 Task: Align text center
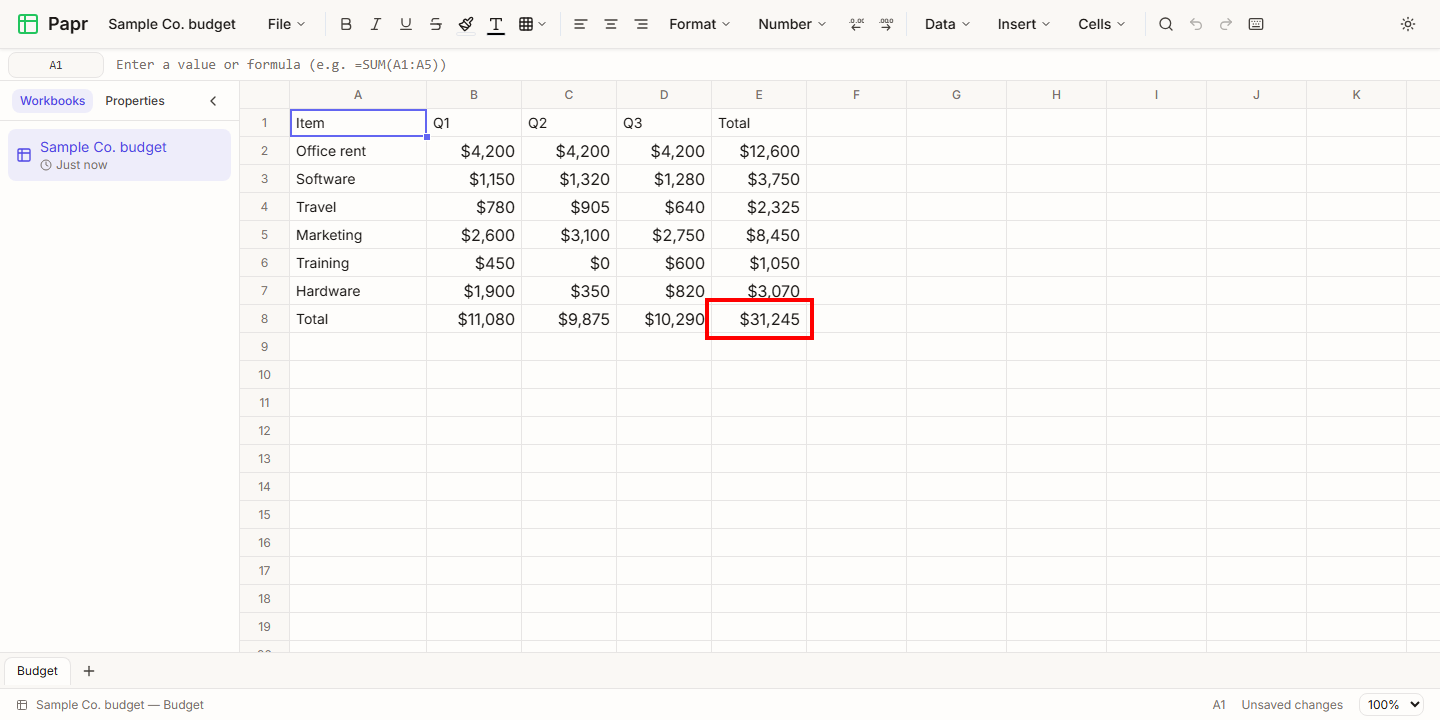(611, 24)
